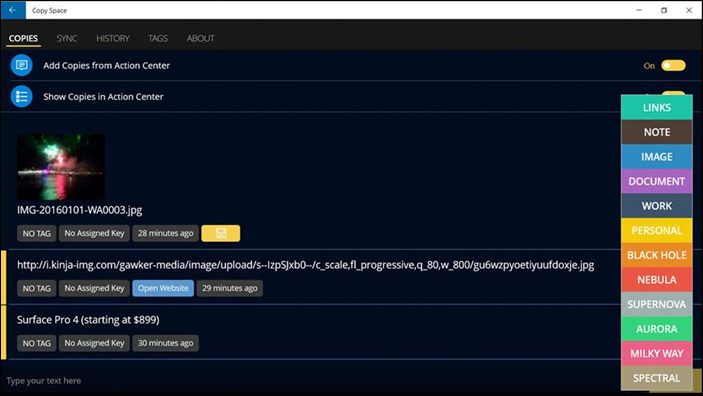Choose the NOTE tag
This screenshot has width=703, height=396.
tap(657, 132)
